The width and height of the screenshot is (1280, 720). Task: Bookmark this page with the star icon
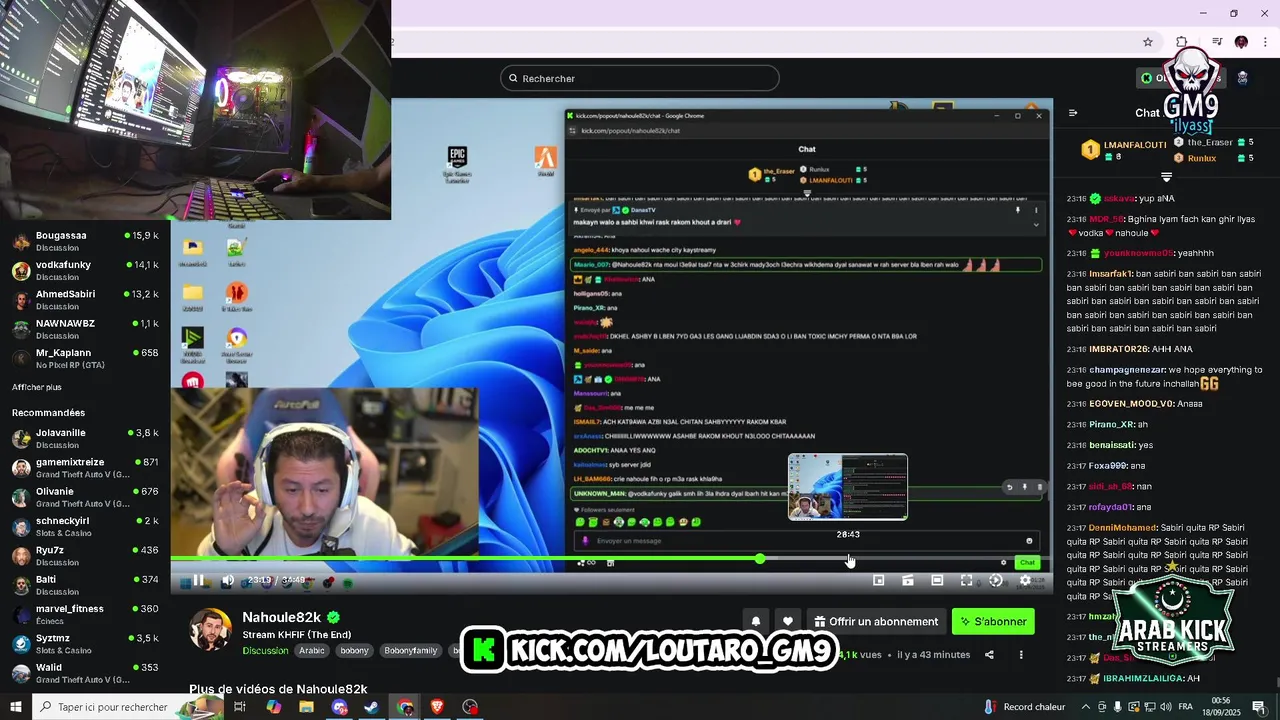[1148, 42]
